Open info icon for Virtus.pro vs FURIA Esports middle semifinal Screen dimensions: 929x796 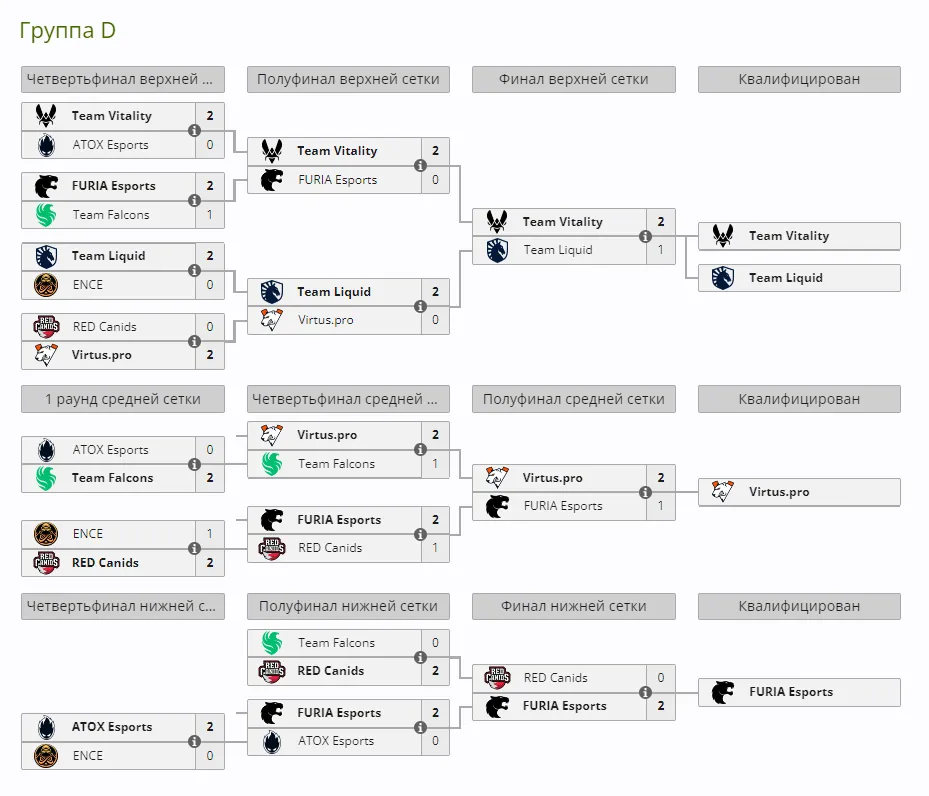[x=645, y=492]
